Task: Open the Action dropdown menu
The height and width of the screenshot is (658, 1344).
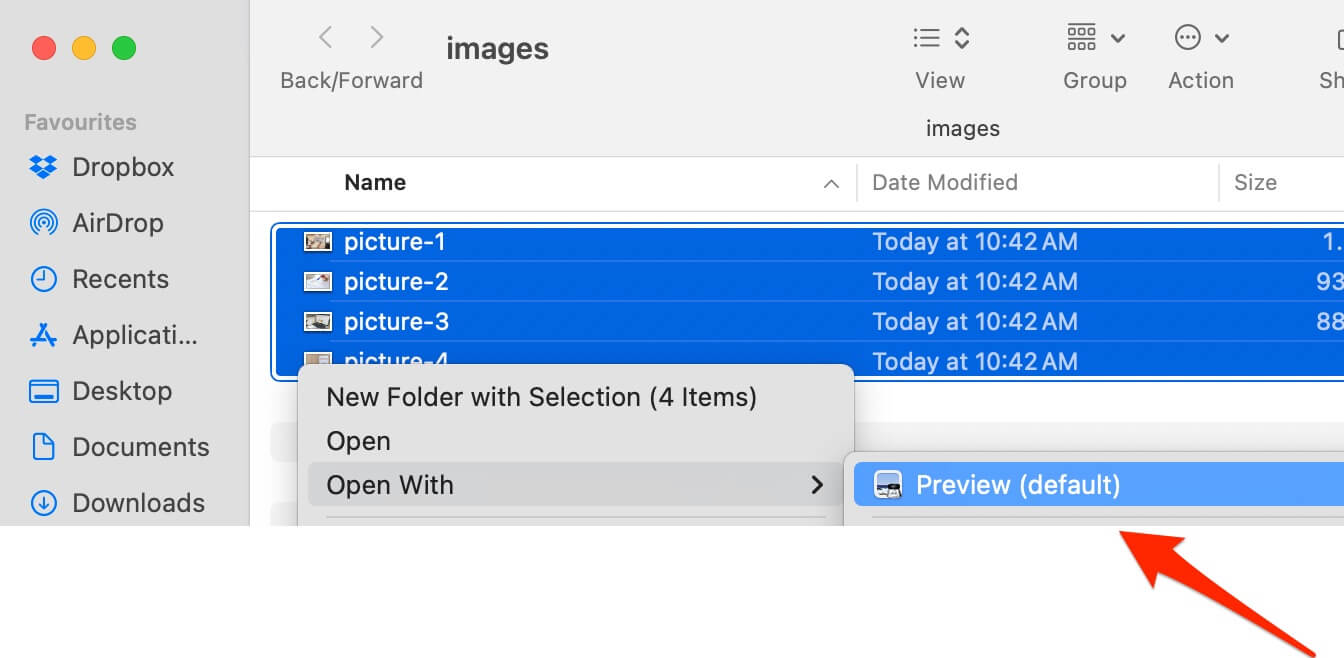Action: [x=1200, y=39]
